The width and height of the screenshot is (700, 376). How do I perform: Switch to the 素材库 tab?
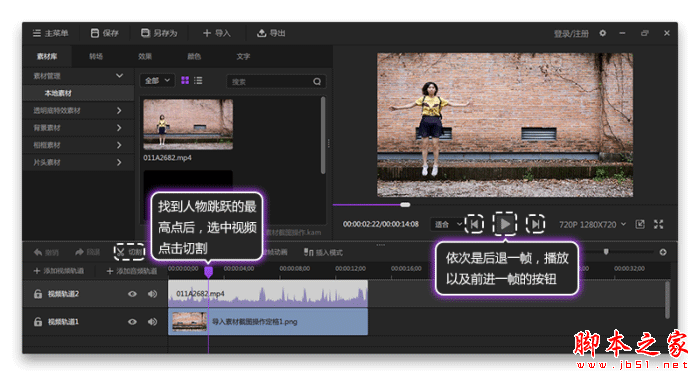(x=47, y=57)
